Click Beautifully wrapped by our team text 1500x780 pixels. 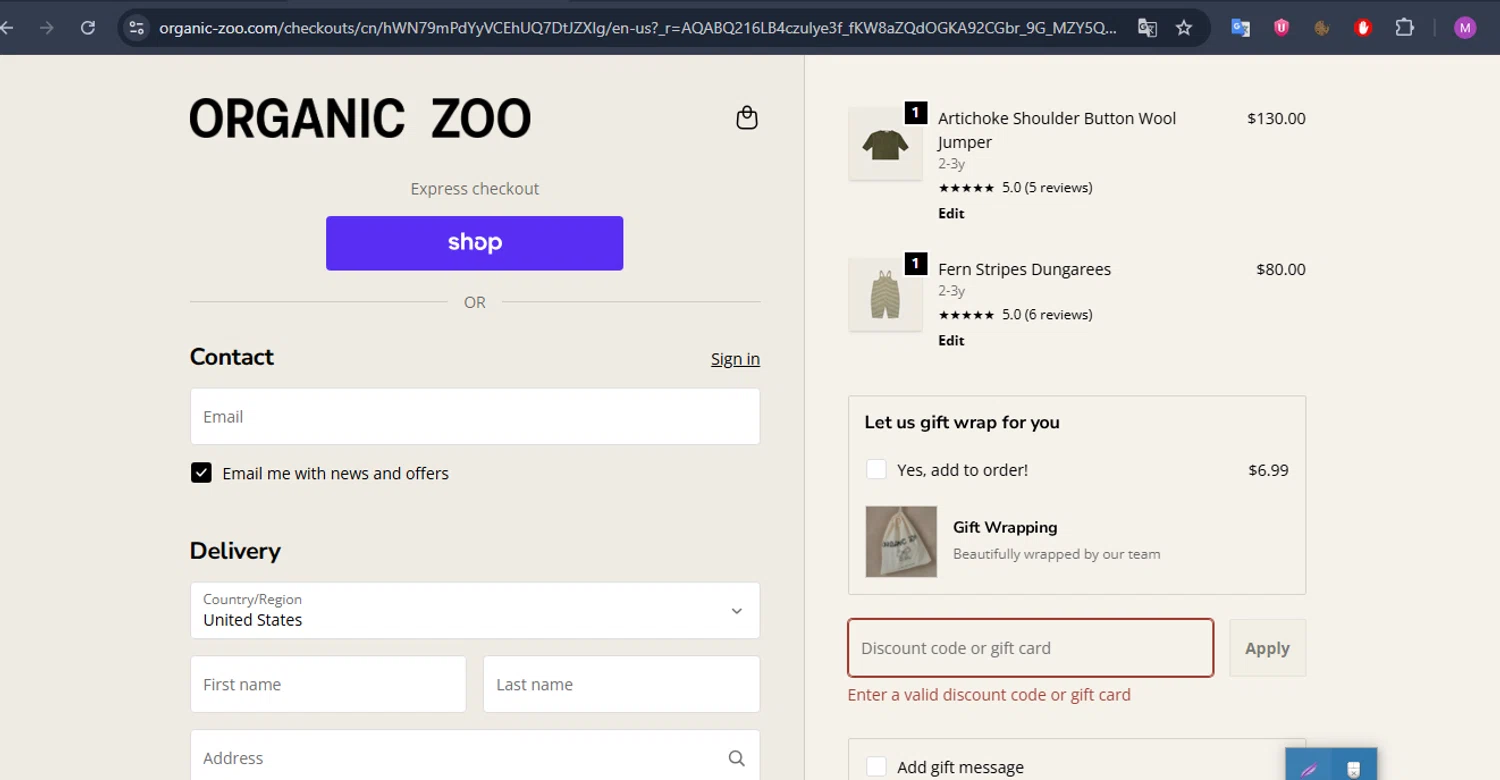1057,554
